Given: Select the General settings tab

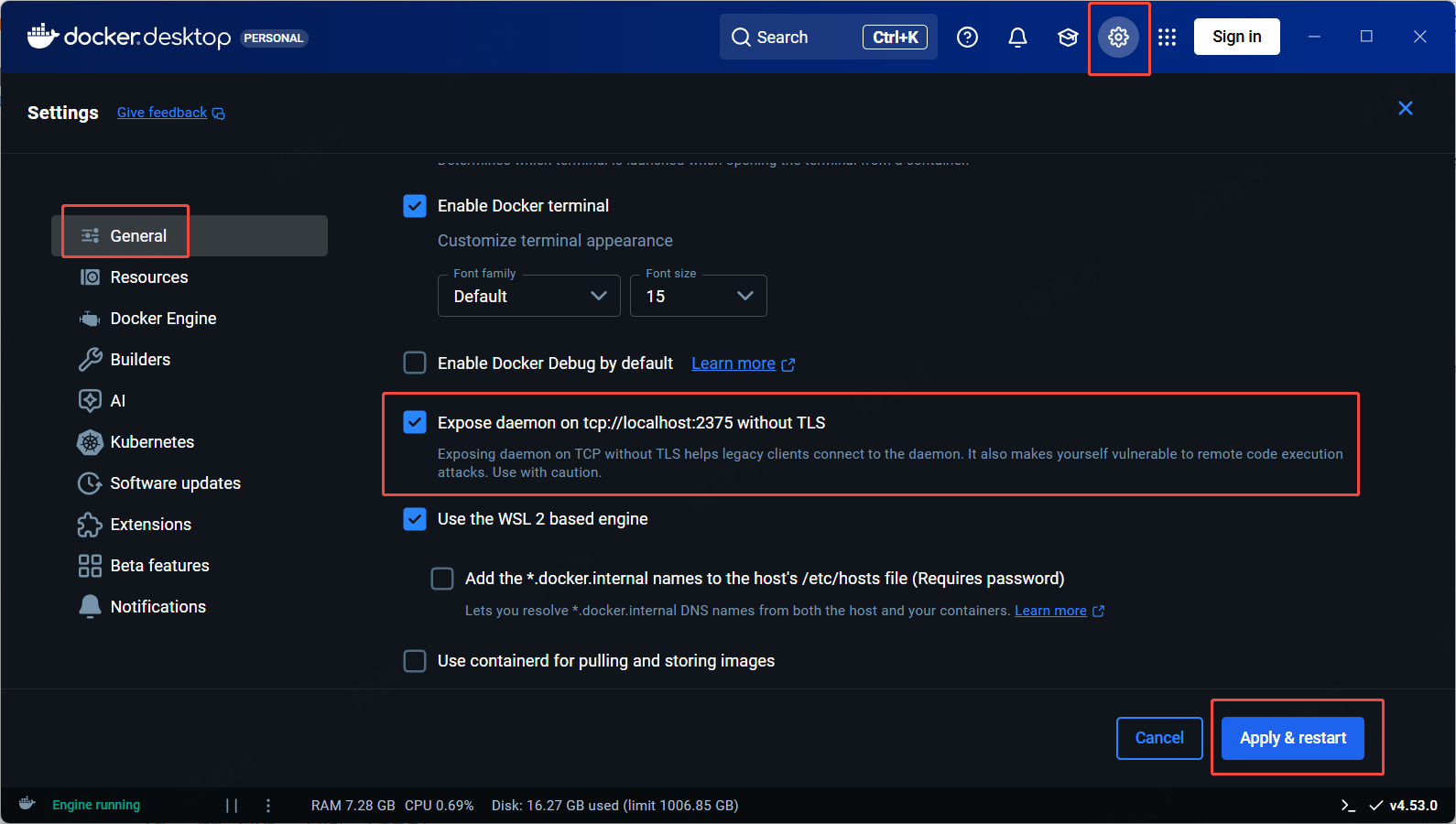Looking at the screenshot, I should pyautogui.click(x=190, y=236).
